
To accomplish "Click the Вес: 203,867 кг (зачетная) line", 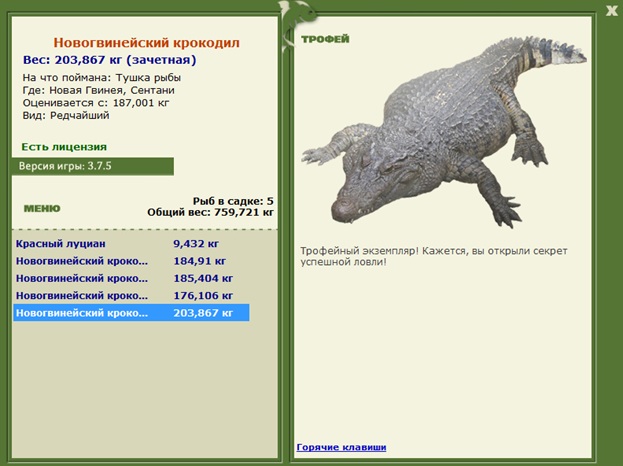I will coord(110,60).
